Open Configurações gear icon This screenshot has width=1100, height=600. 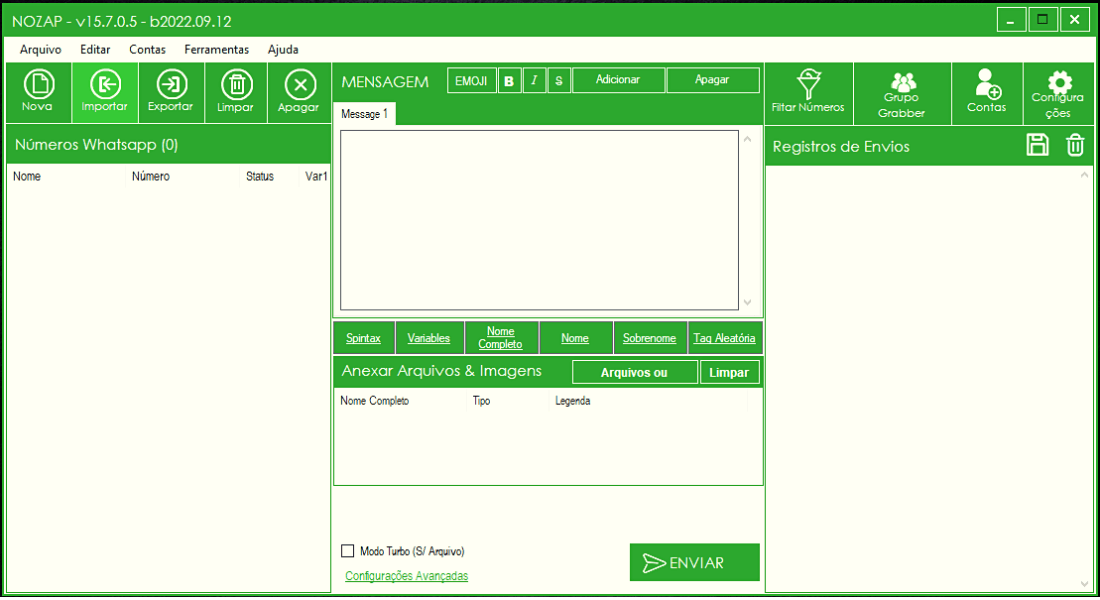point(1058,93)
